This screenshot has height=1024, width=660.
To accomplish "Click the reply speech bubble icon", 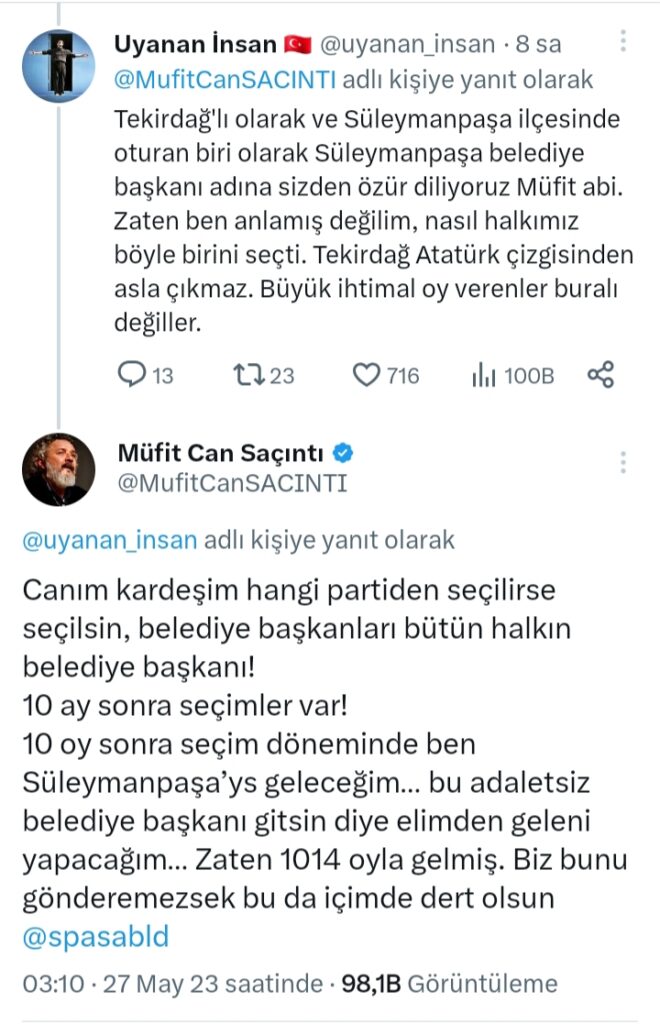I will 133,375.
